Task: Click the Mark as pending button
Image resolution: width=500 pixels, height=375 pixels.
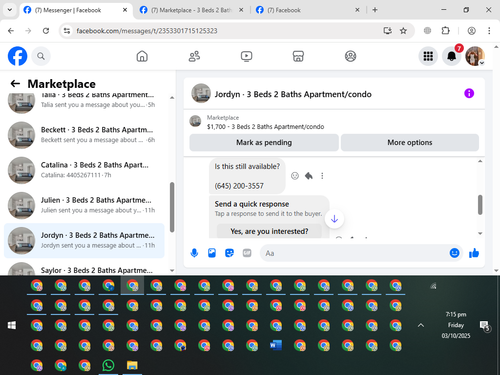Action: [264, 143]
